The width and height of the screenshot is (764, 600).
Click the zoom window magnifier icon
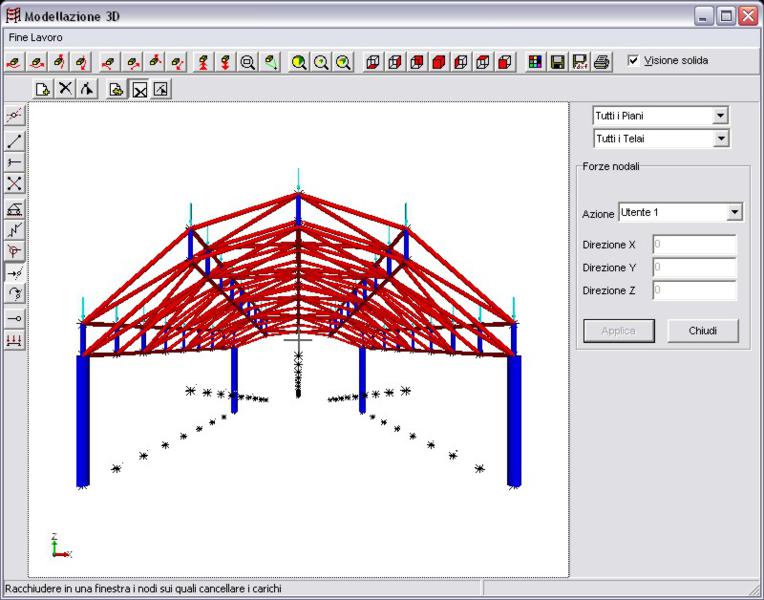pos(248,62)
